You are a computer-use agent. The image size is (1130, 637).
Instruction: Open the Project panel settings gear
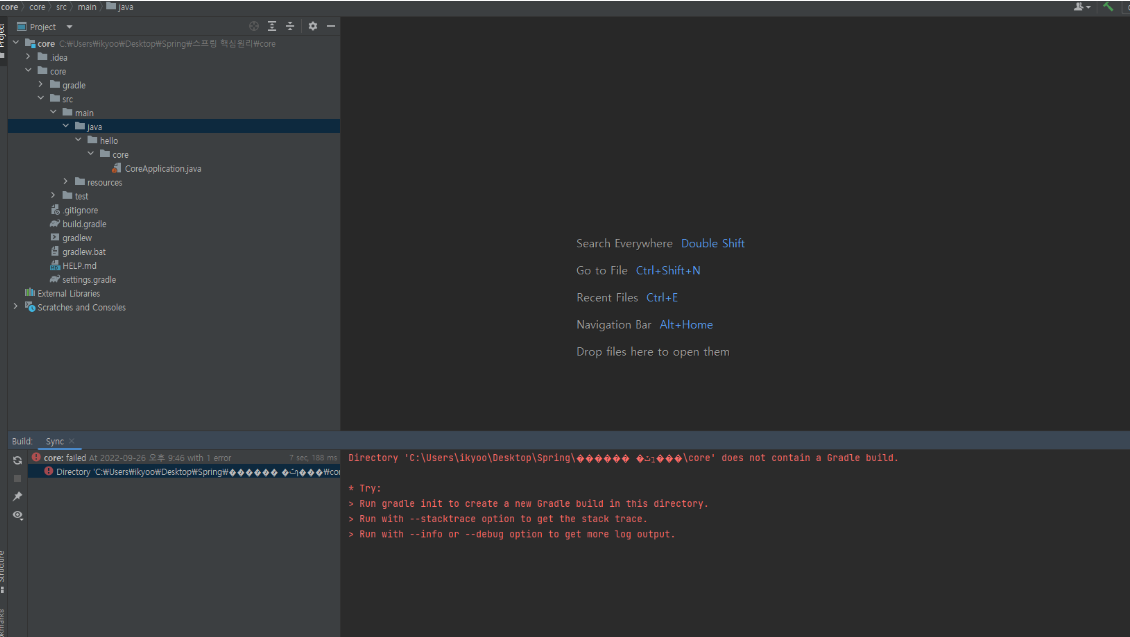tap(313, 26)
